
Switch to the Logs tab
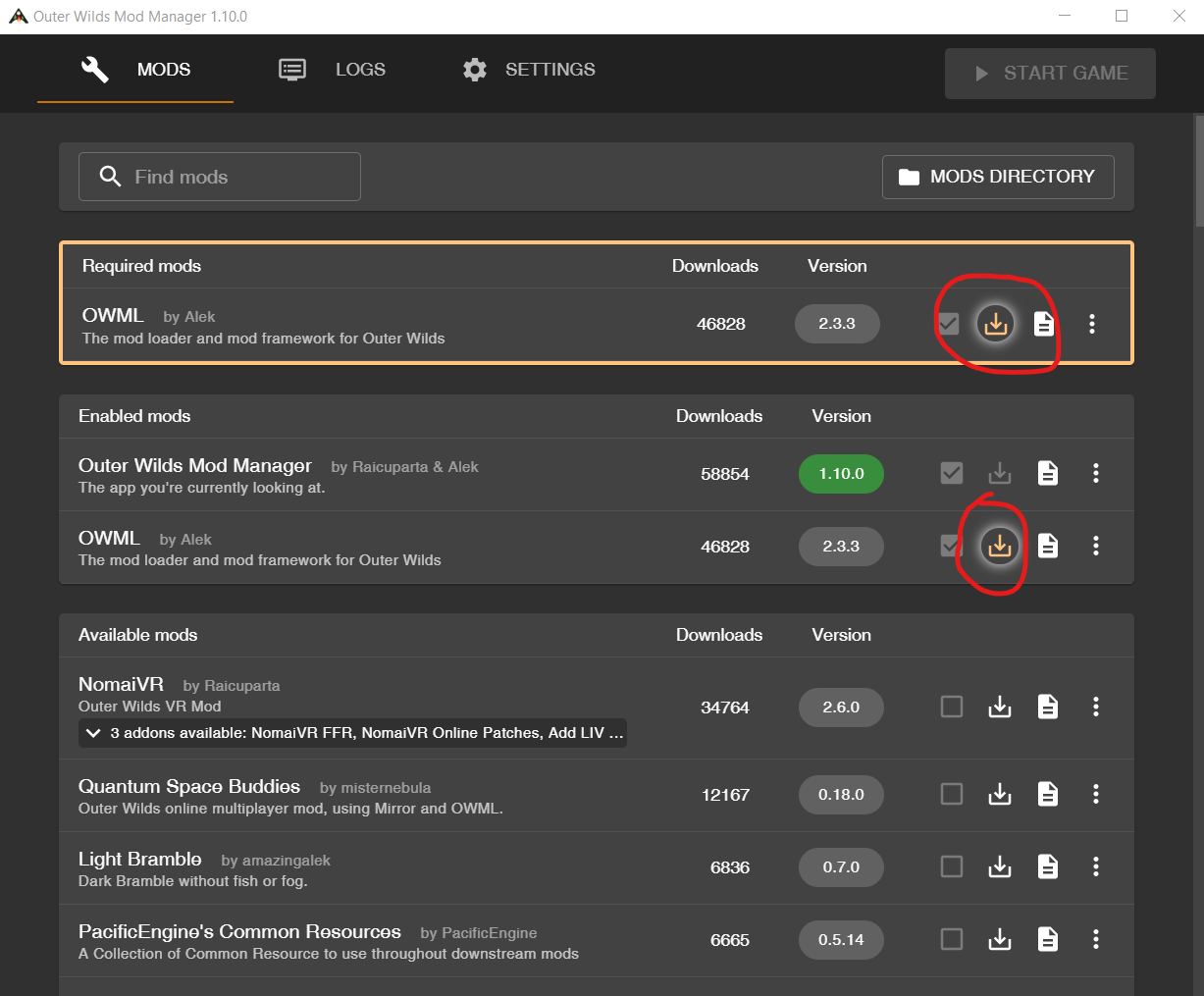coord(332,70)
